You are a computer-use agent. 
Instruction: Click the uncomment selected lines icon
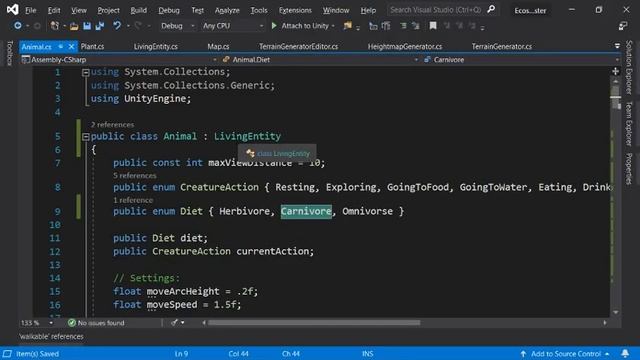416,26
